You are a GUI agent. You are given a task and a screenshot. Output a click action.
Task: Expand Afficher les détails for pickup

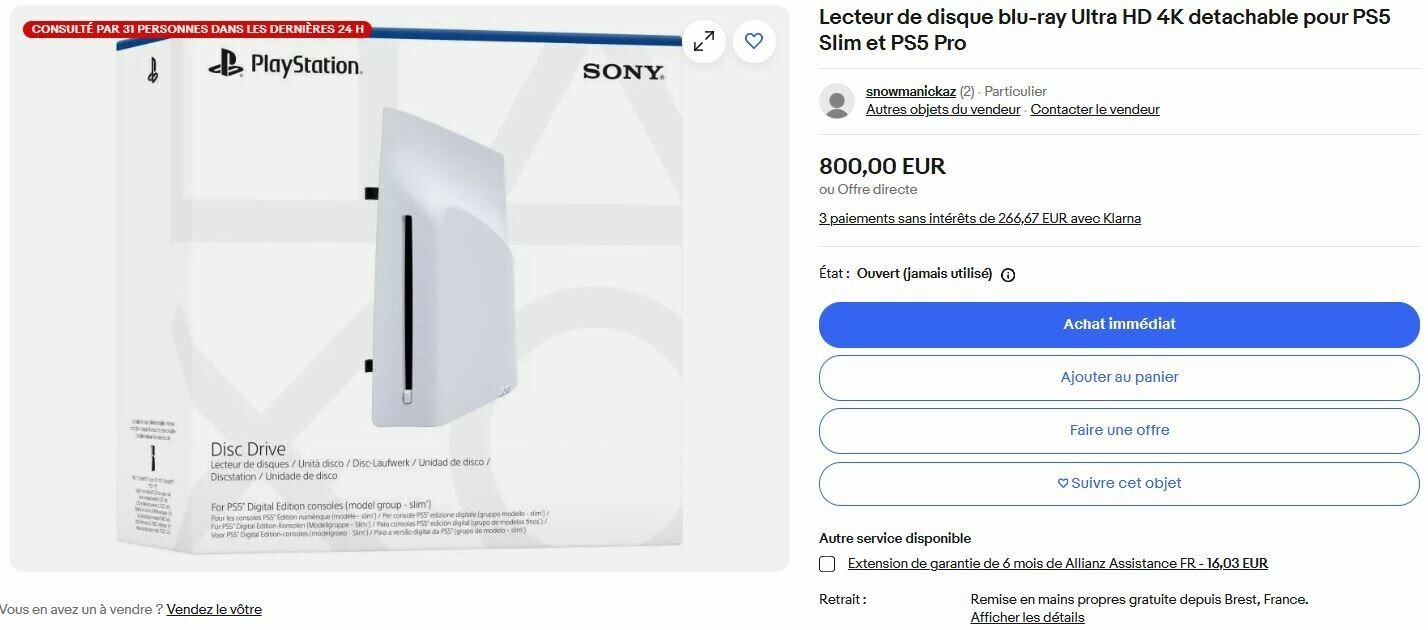coord(1027,618)
